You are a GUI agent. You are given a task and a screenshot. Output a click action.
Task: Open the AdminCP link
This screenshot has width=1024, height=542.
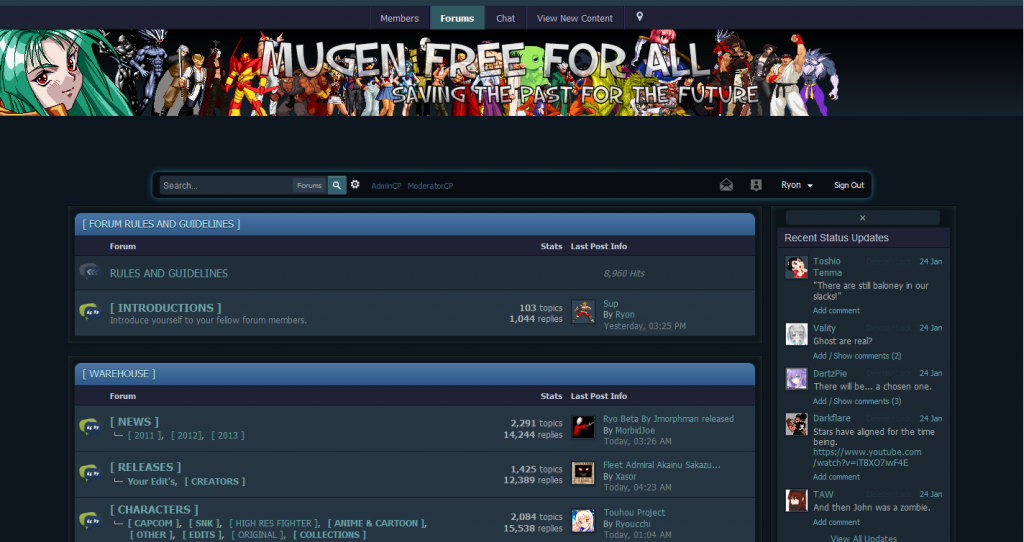click(x=387, y=186)
